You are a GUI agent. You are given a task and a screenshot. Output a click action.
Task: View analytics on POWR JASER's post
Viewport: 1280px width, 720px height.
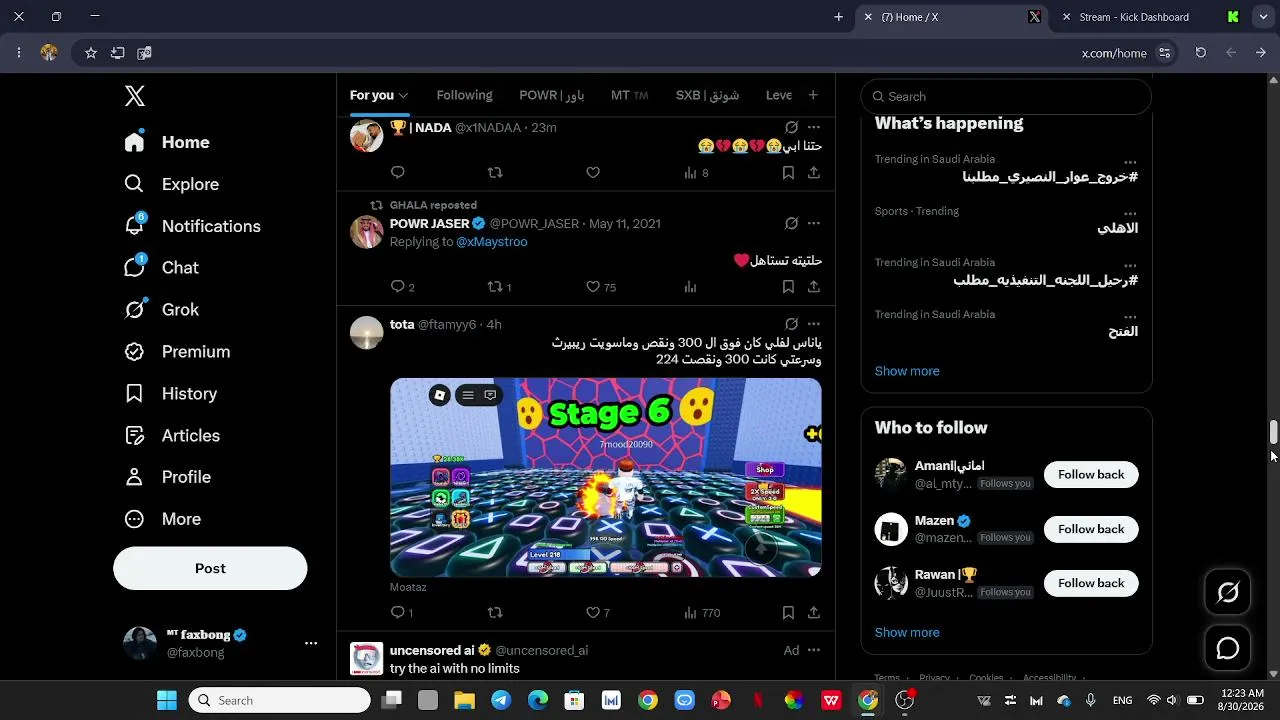point(690,287)
